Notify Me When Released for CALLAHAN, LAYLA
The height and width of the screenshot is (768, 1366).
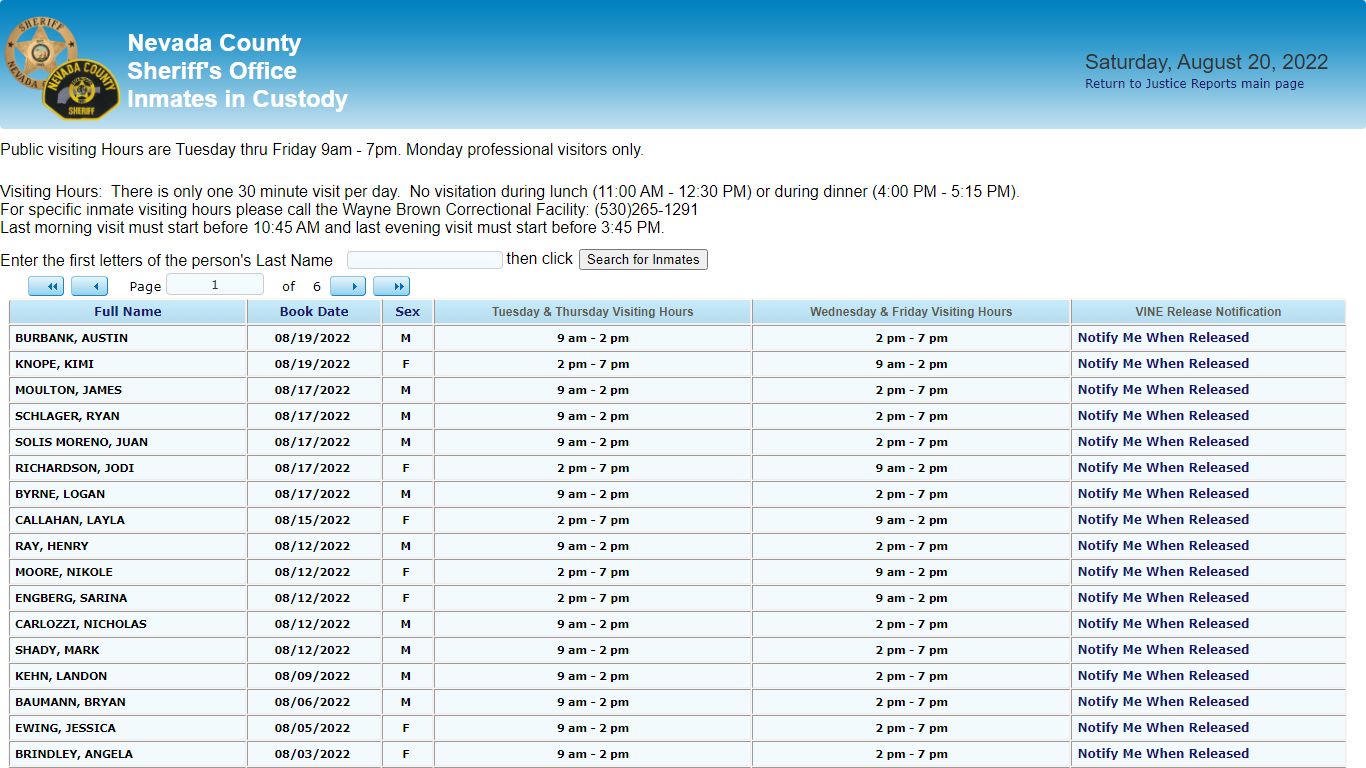coord(1163,520)
